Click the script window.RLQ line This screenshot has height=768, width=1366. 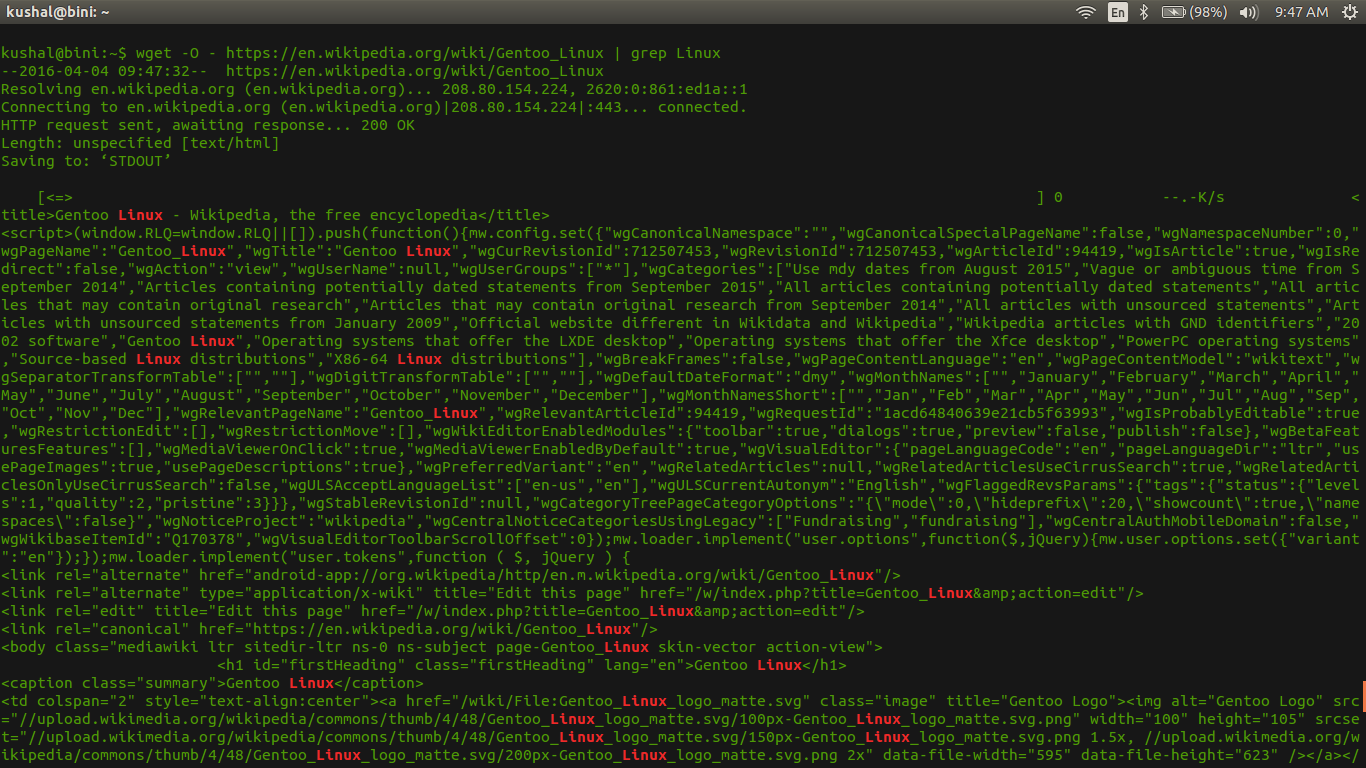[x=680, y=233]
